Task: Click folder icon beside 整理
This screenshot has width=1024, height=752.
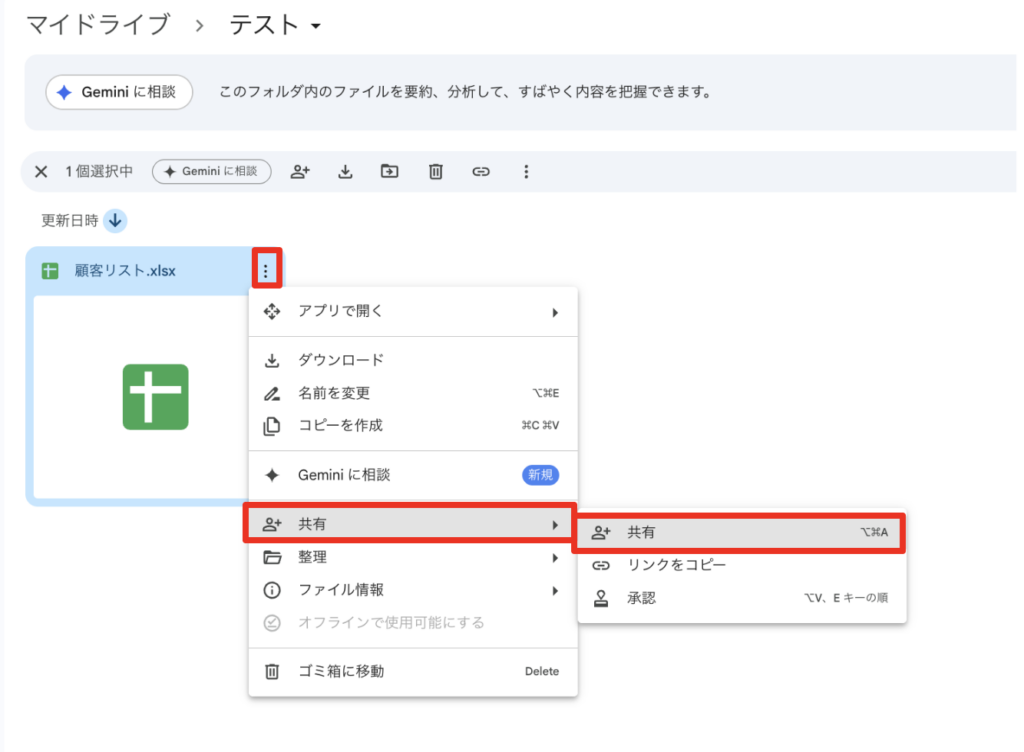Action: pos(272,557)
